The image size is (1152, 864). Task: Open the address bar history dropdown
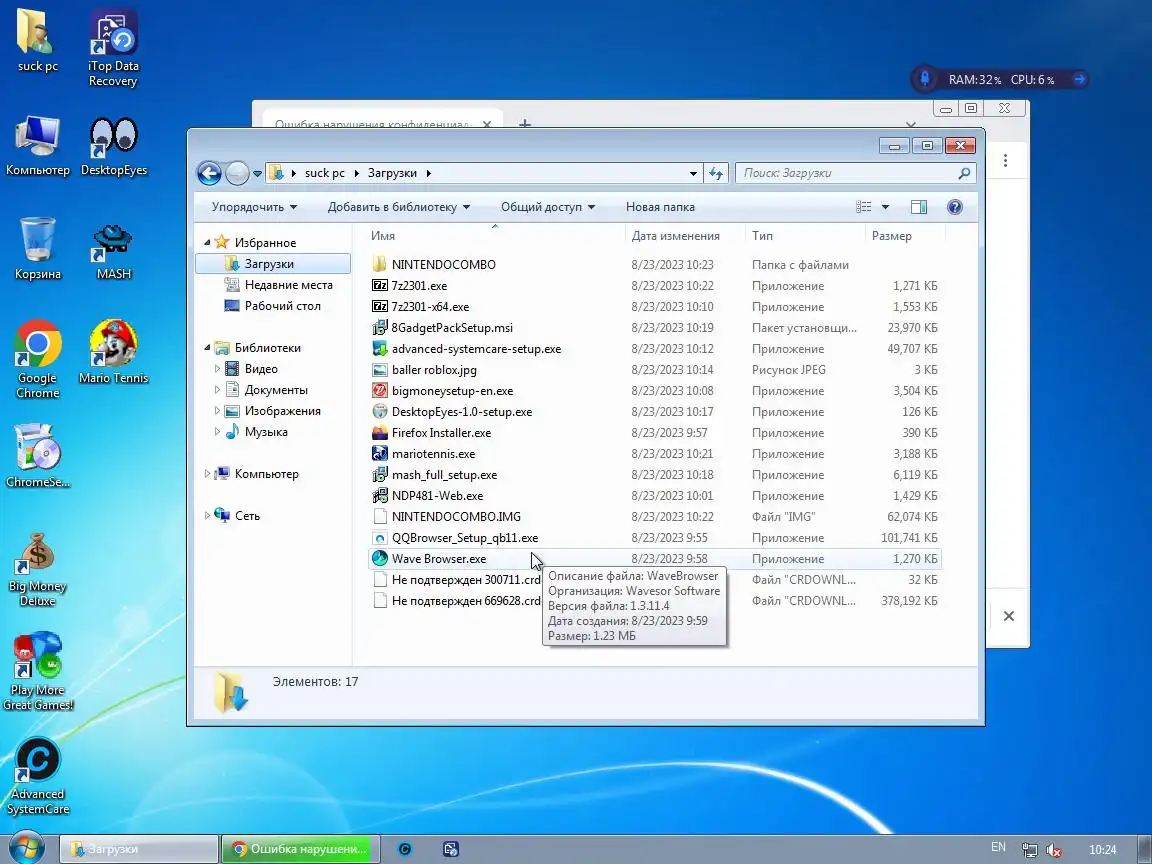693,174
